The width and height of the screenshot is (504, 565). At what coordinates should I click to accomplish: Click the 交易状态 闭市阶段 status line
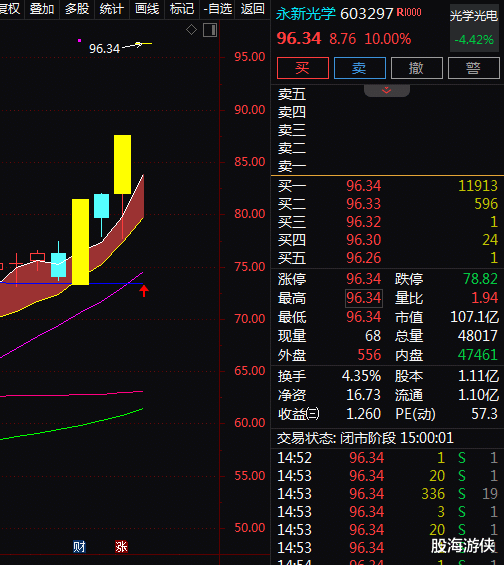pos(365,438)
